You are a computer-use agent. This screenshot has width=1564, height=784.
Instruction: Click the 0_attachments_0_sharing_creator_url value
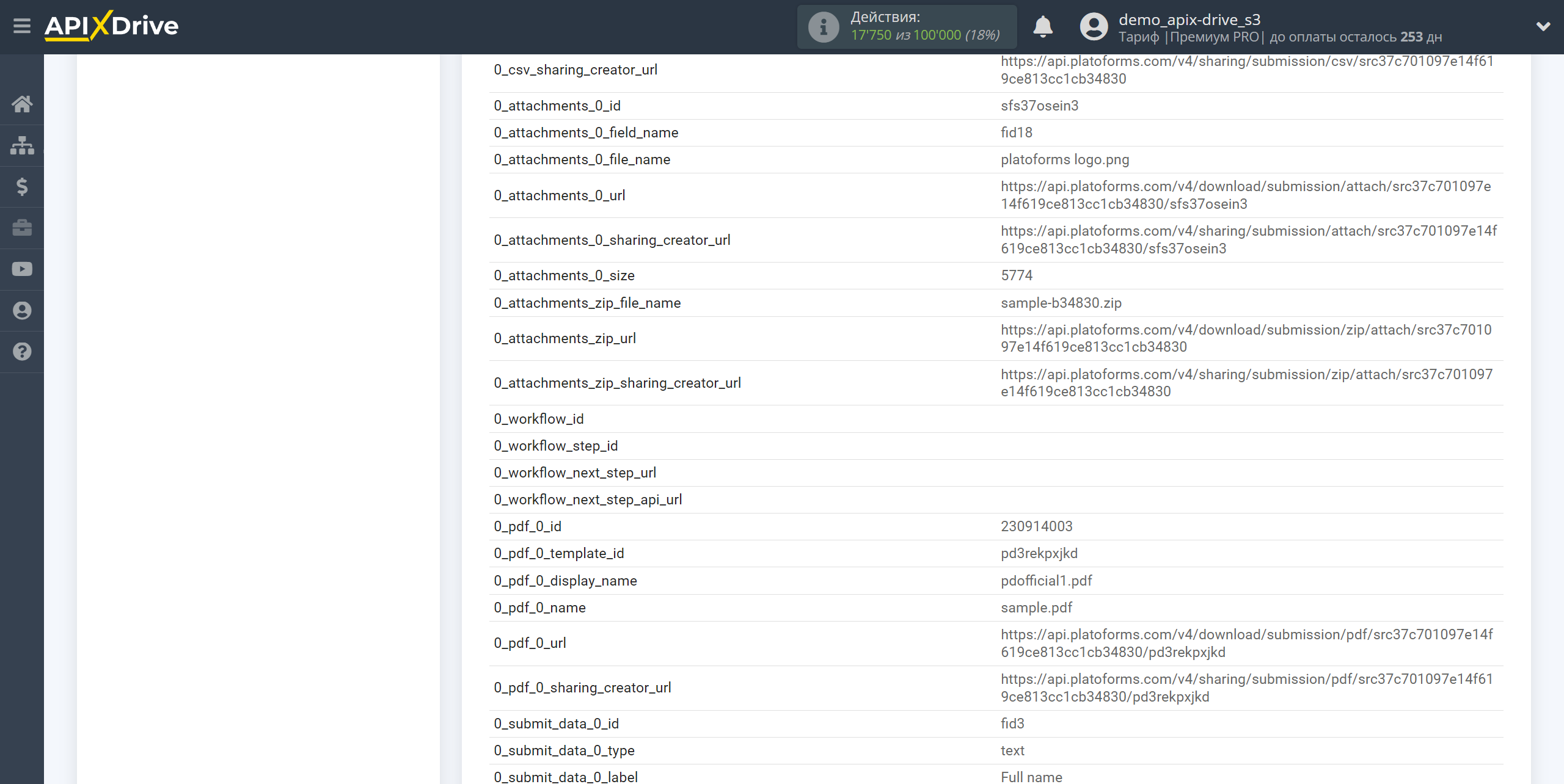click(1249, 240)
